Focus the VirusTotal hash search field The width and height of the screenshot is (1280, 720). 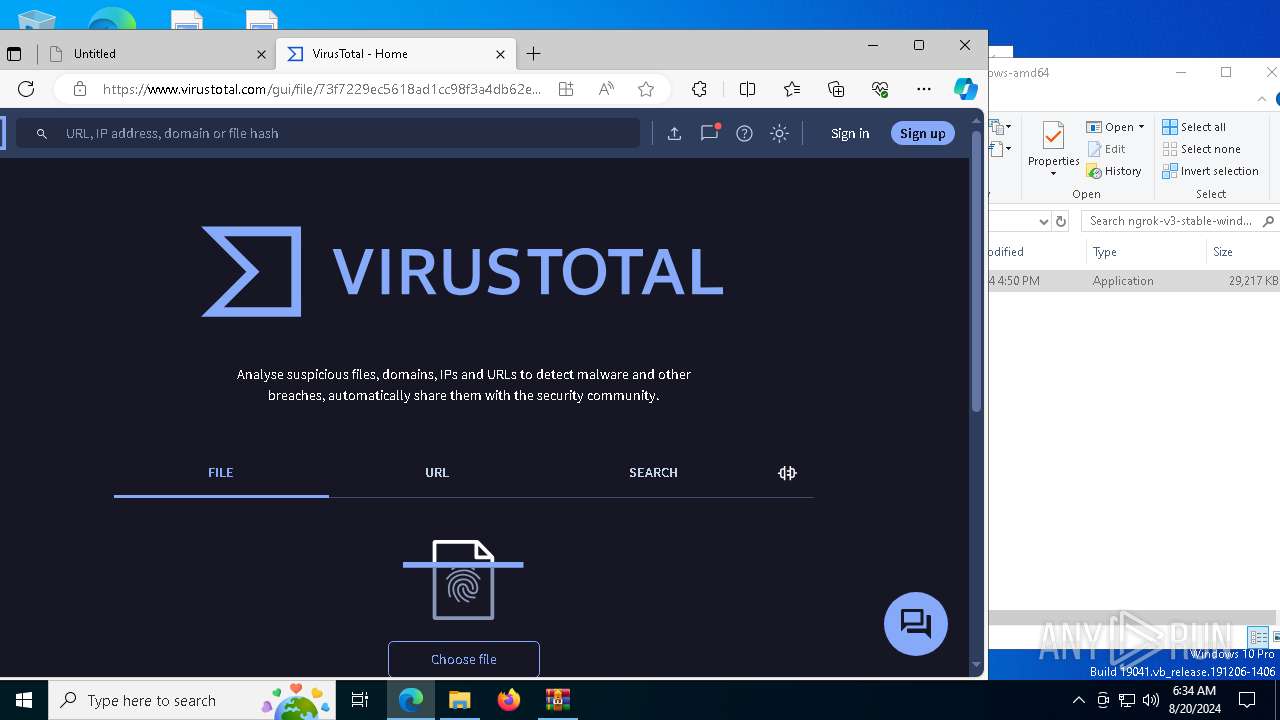[328, 133]
